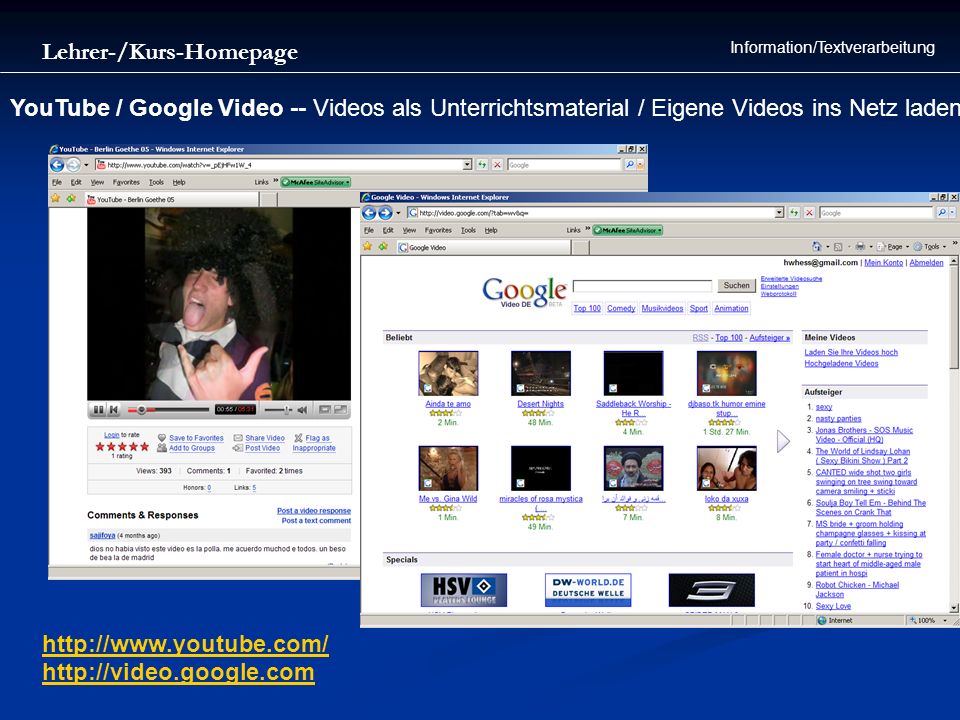This screenshot has width=960, height=720.
Task: Click DW-World.de Deutsche Welle thumbnail
Action: (588, 590)
